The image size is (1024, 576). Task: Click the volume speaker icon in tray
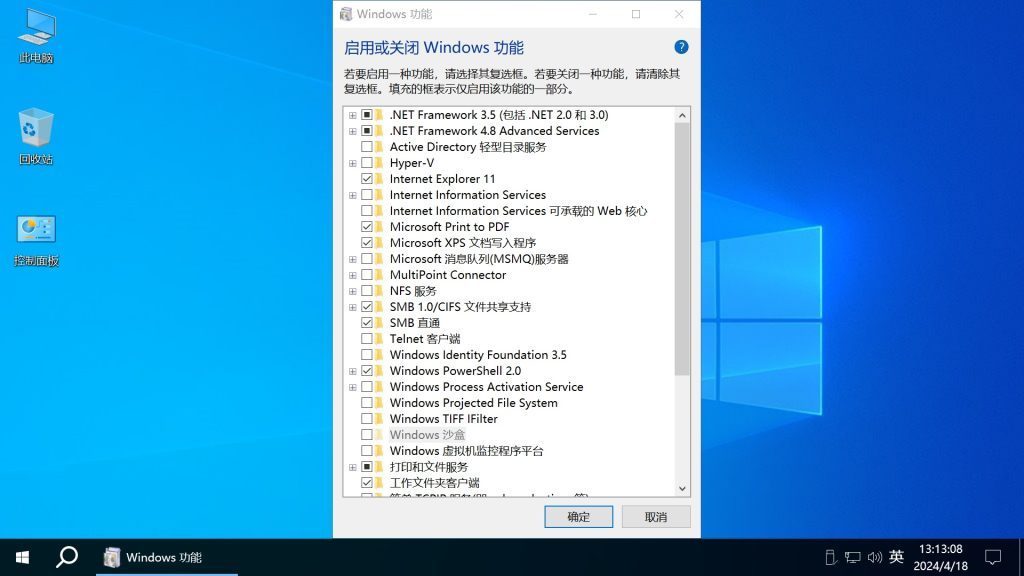(x=874, y=557)
